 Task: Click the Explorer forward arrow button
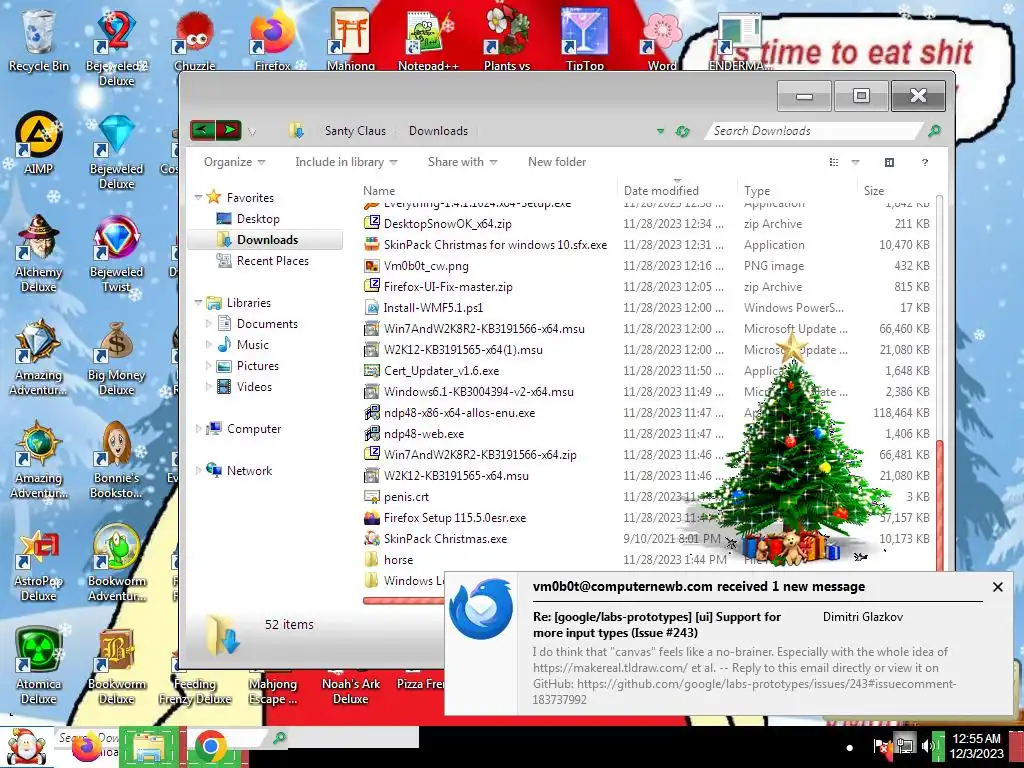click(229, 130)
